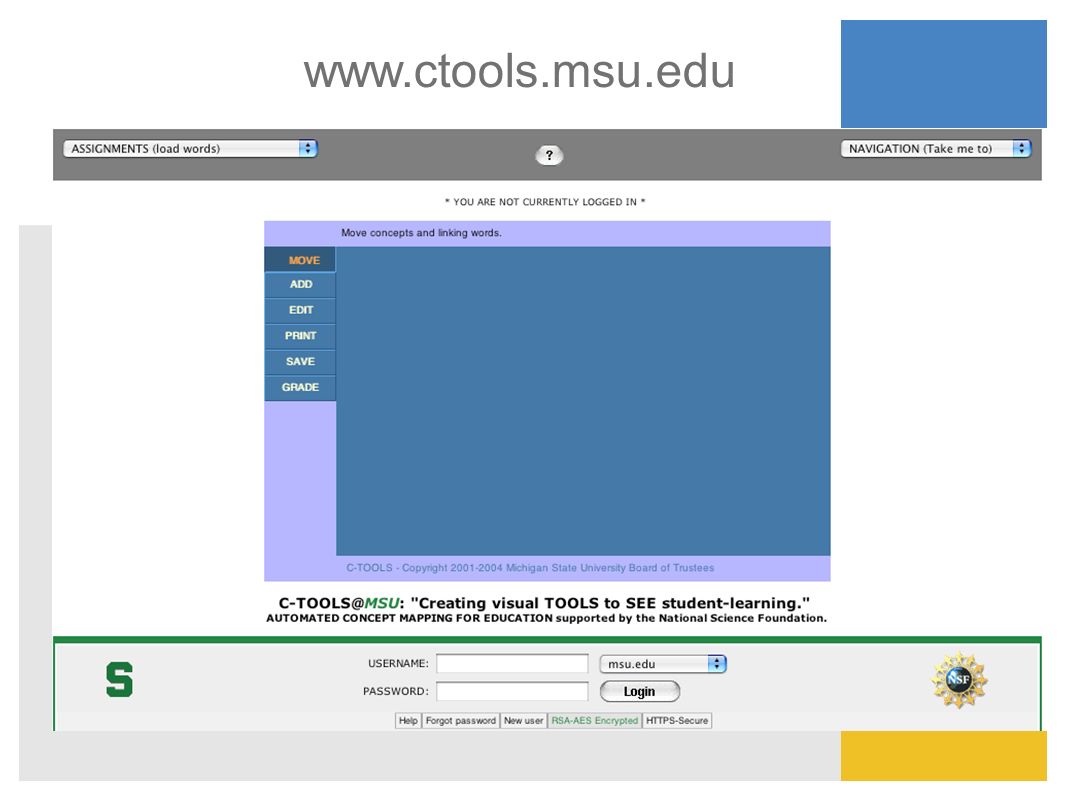Open the ASSIGNMENTS (load words) dropdown
This screenshot has width=1066, height=800.
pos(190,148)
